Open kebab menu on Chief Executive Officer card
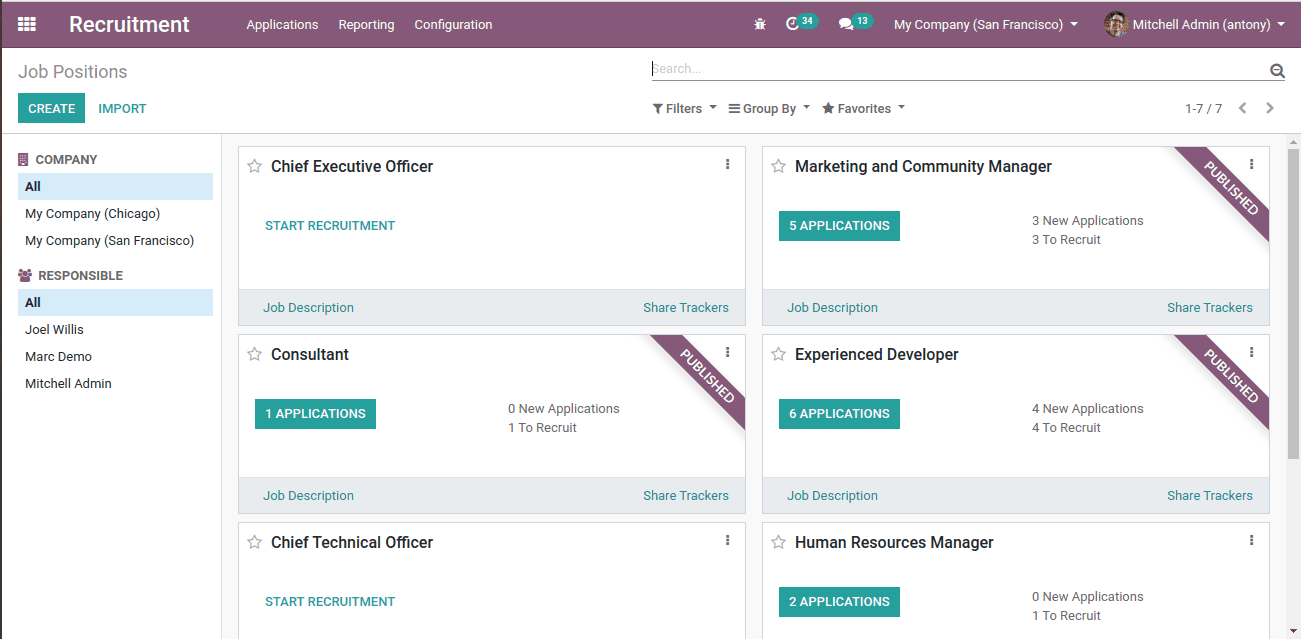Image resolution: width=1301 pixels, height=639 pixels. click(727, 164)
